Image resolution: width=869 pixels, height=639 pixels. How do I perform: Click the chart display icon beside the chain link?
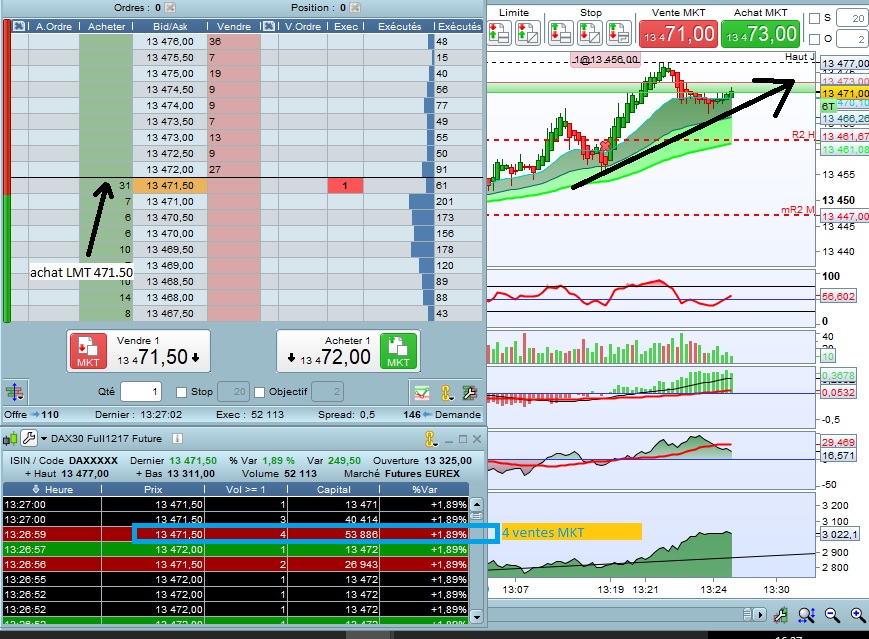point(422,393)
